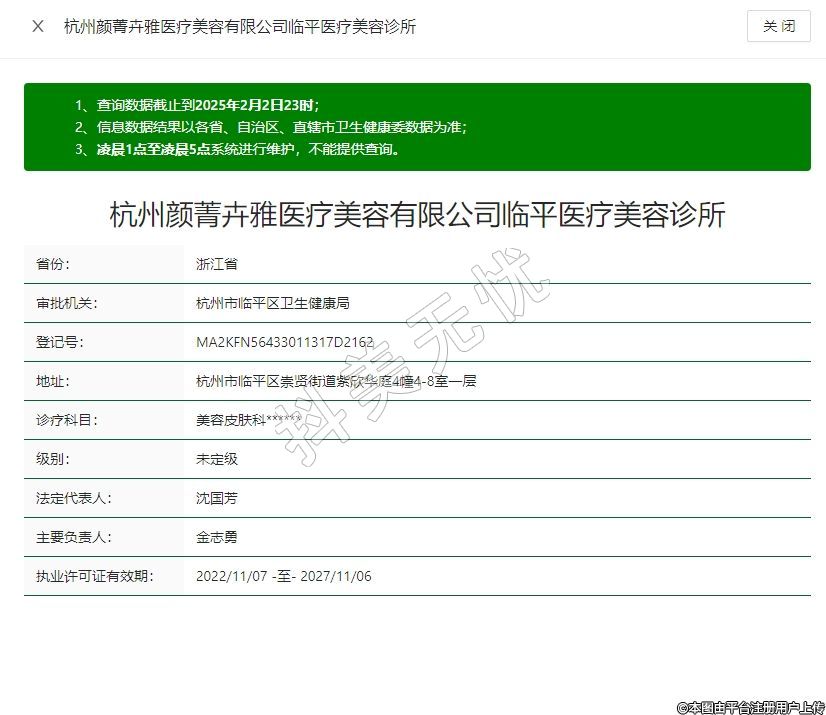Click the 诊疗科目 row label
The image size is (826, 715).
[67, 420]
